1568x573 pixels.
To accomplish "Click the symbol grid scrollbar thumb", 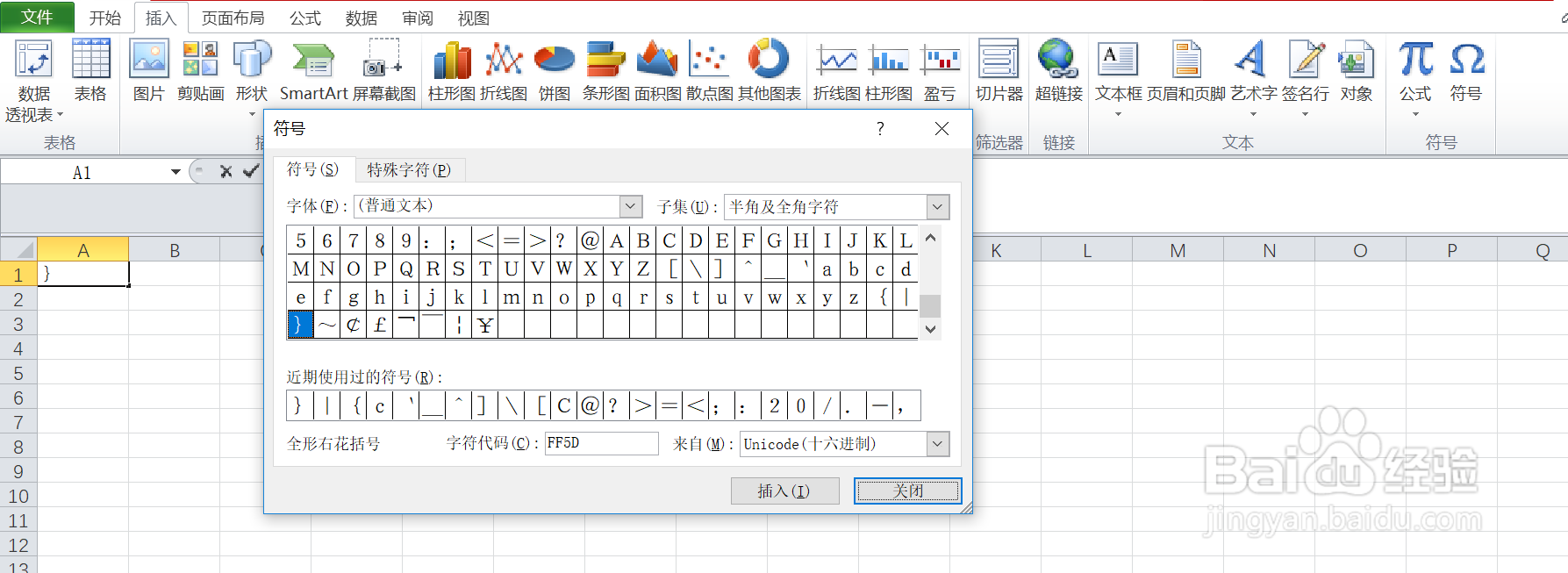I will tap(930, 305).
